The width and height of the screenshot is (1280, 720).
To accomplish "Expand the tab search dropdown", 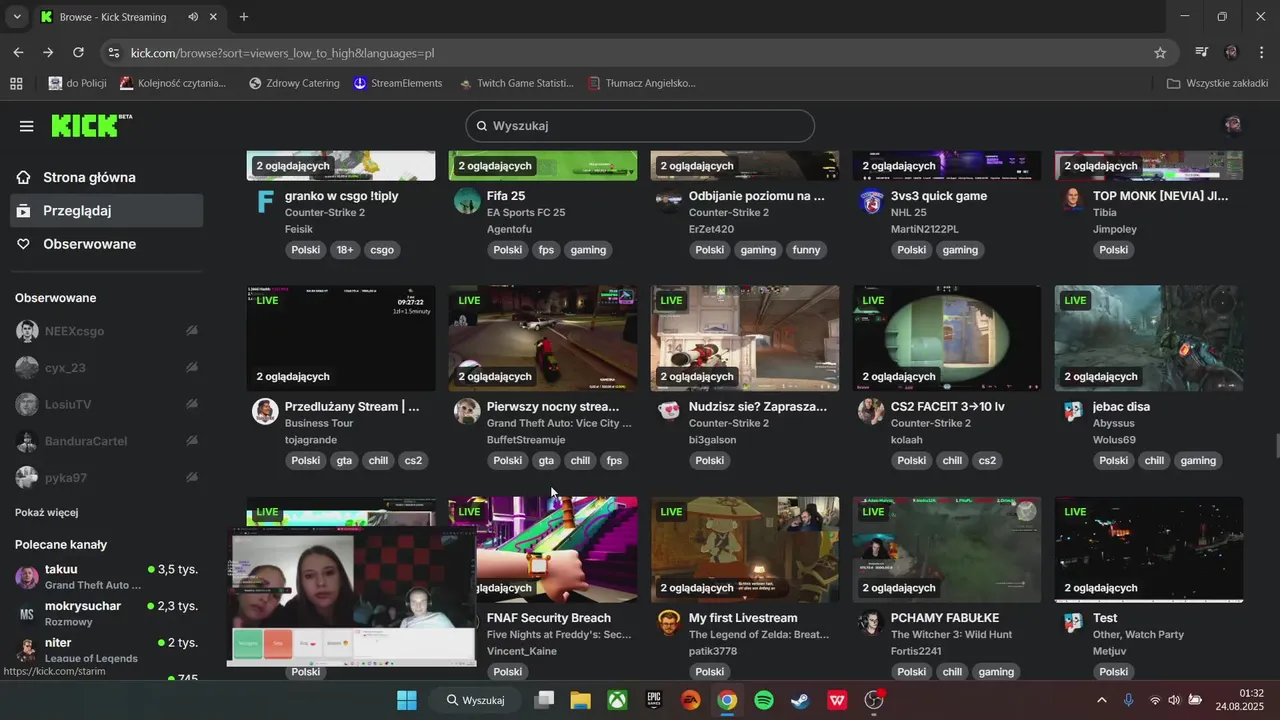I will [17, 17].
